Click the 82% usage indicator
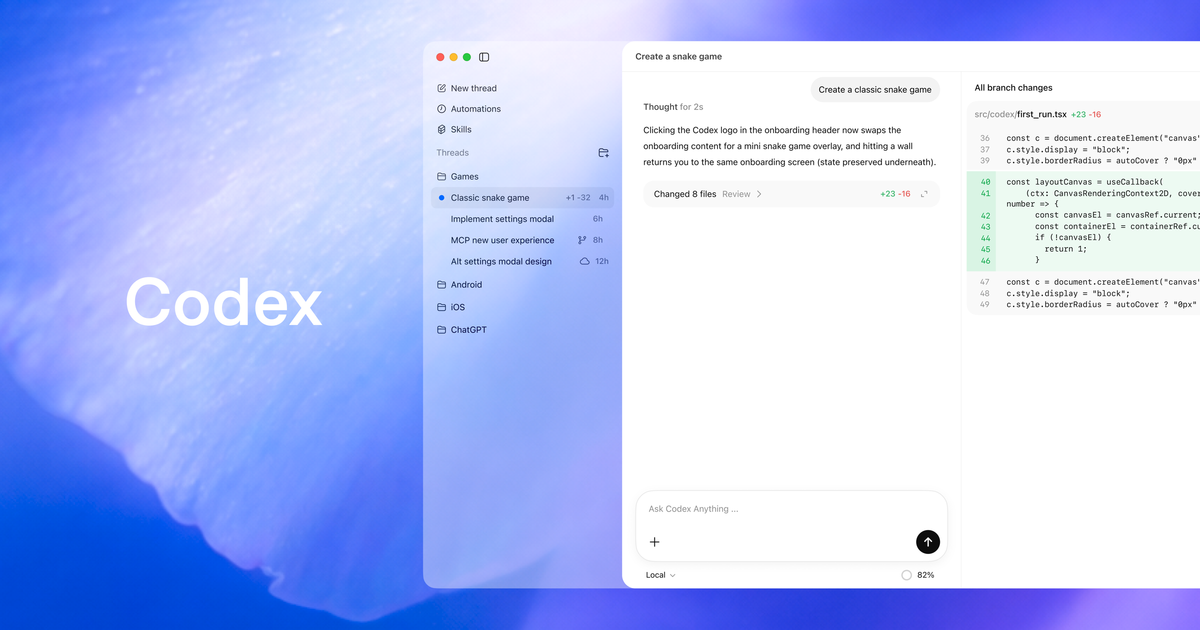The height and width of the screenshot is (630, 1200). [x=917, y=575]
